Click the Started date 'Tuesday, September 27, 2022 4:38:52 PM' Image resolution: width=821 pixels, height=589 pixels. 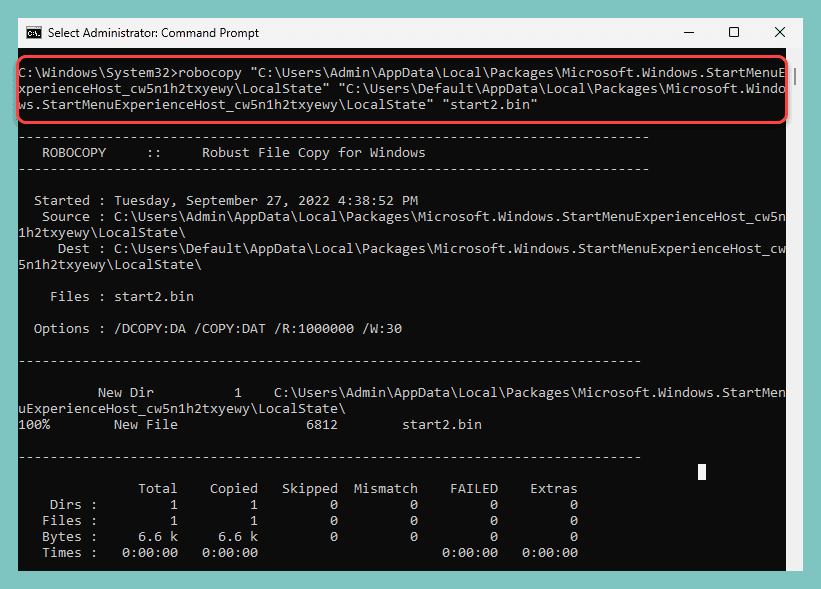266,201
